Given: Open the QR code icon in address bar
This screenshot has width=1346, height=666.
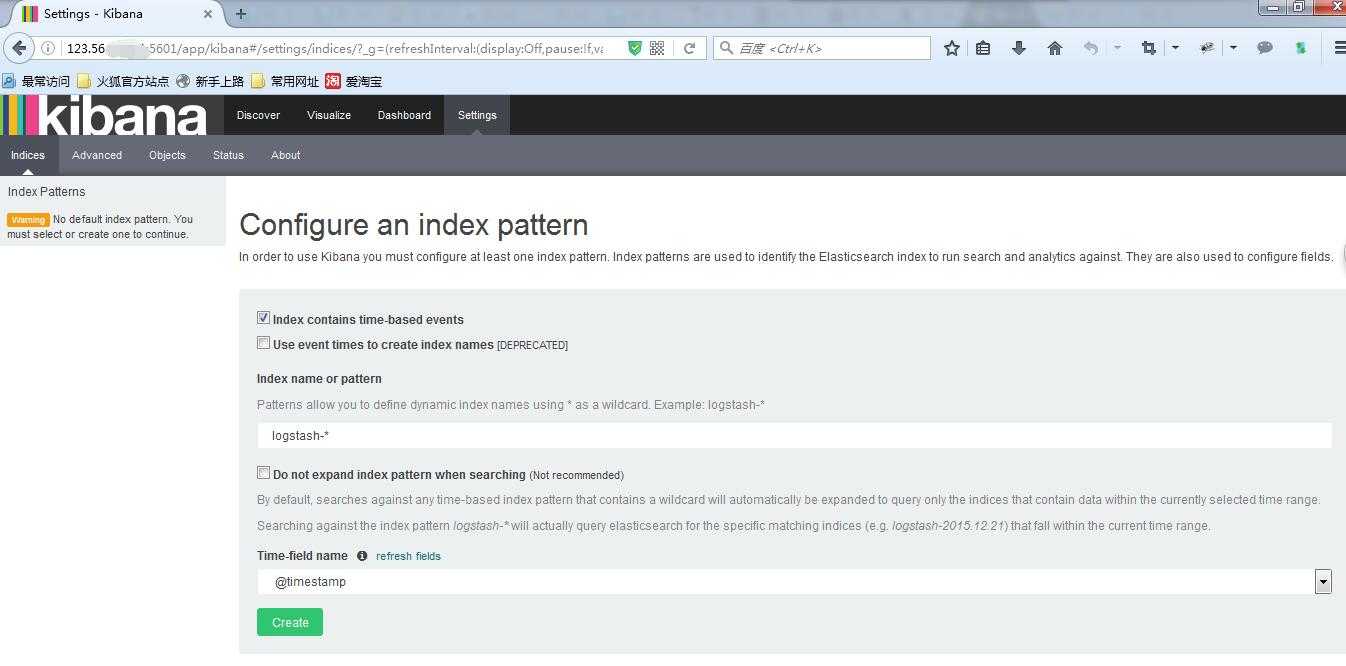Looking at the screenshot, I should [657, 48].
